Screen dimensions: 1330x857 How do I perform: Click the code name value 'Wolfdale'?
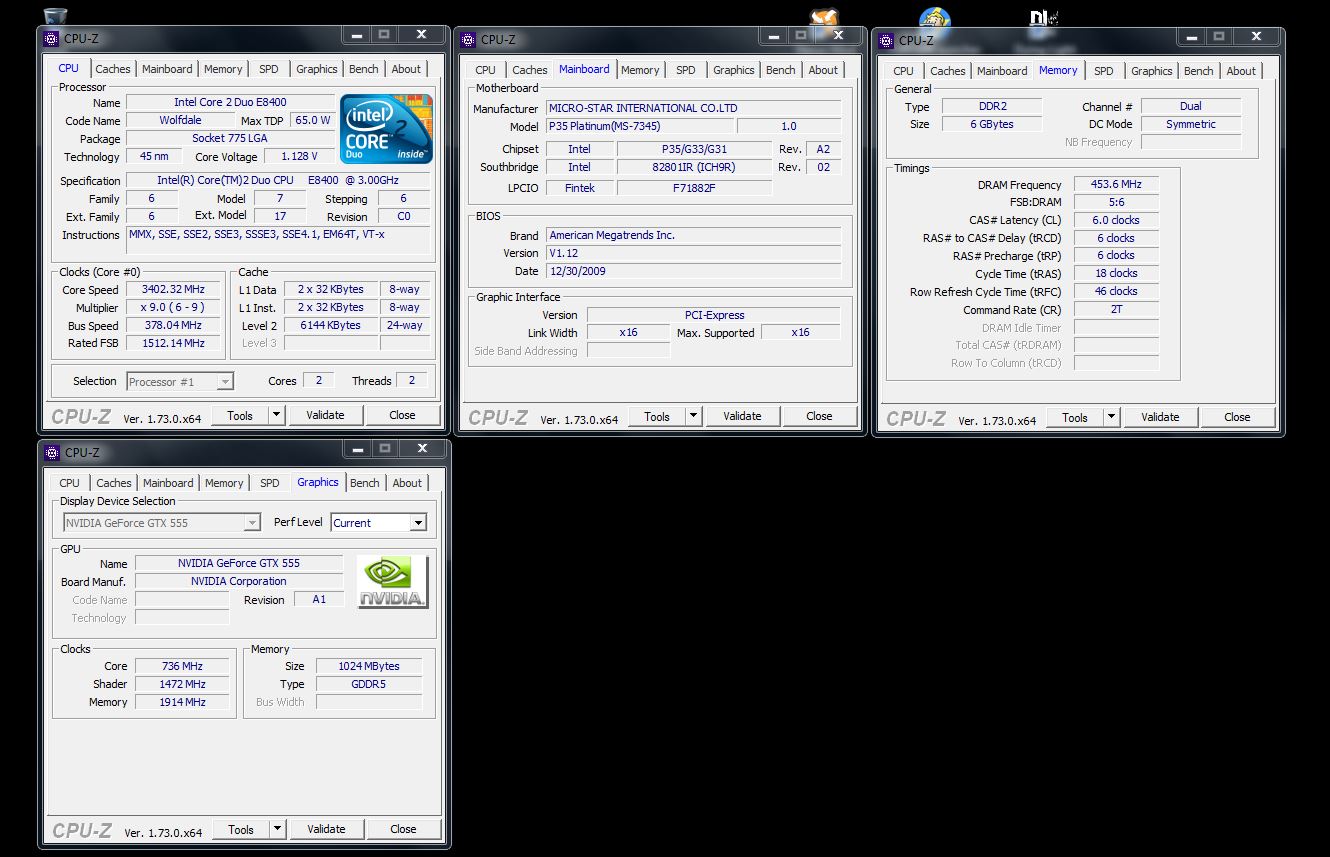(x=180, y=120)
